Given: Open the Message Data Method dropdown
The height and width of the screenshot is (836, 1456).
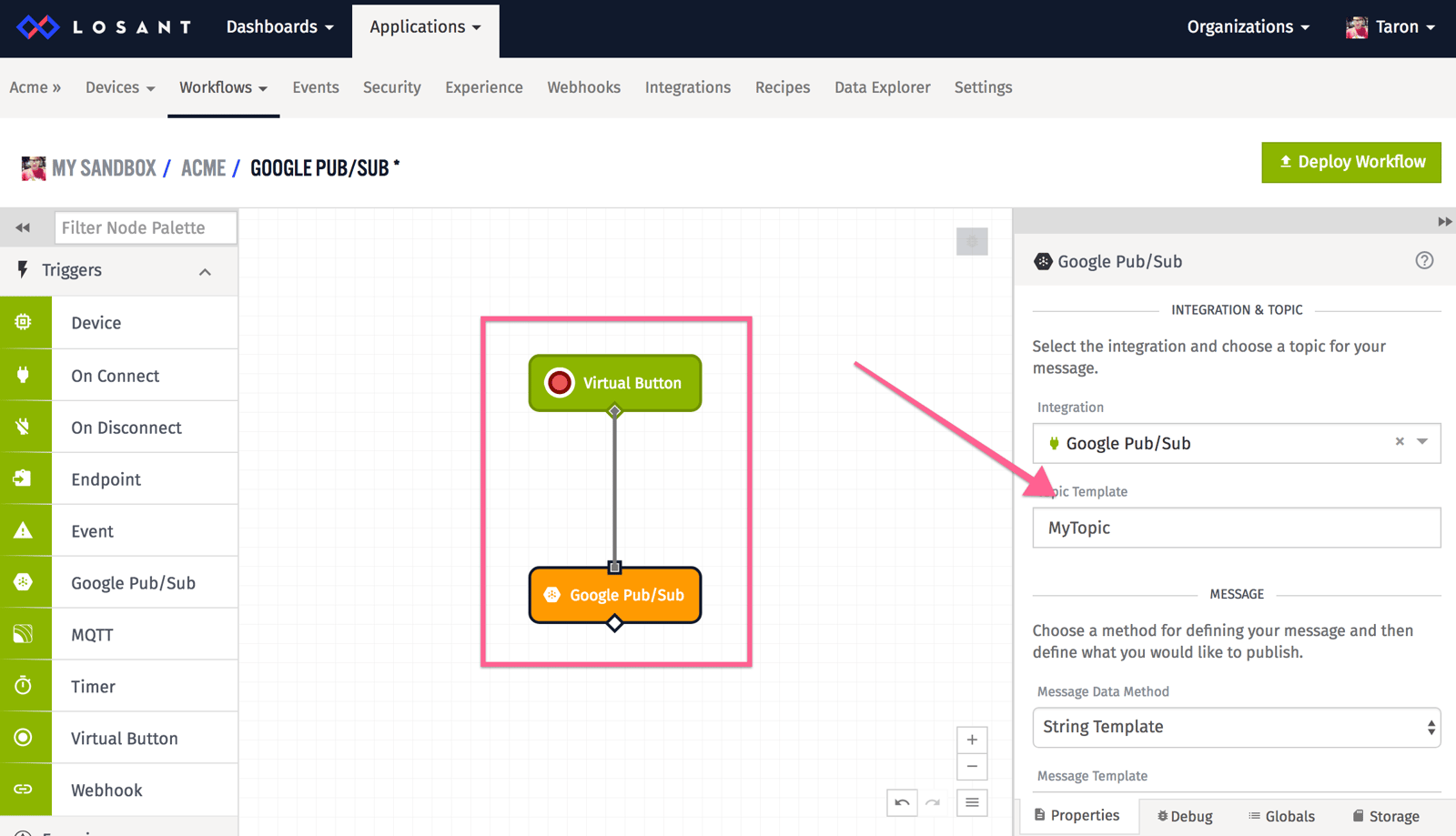Looking at the screenshot, I should (1236, 727).
